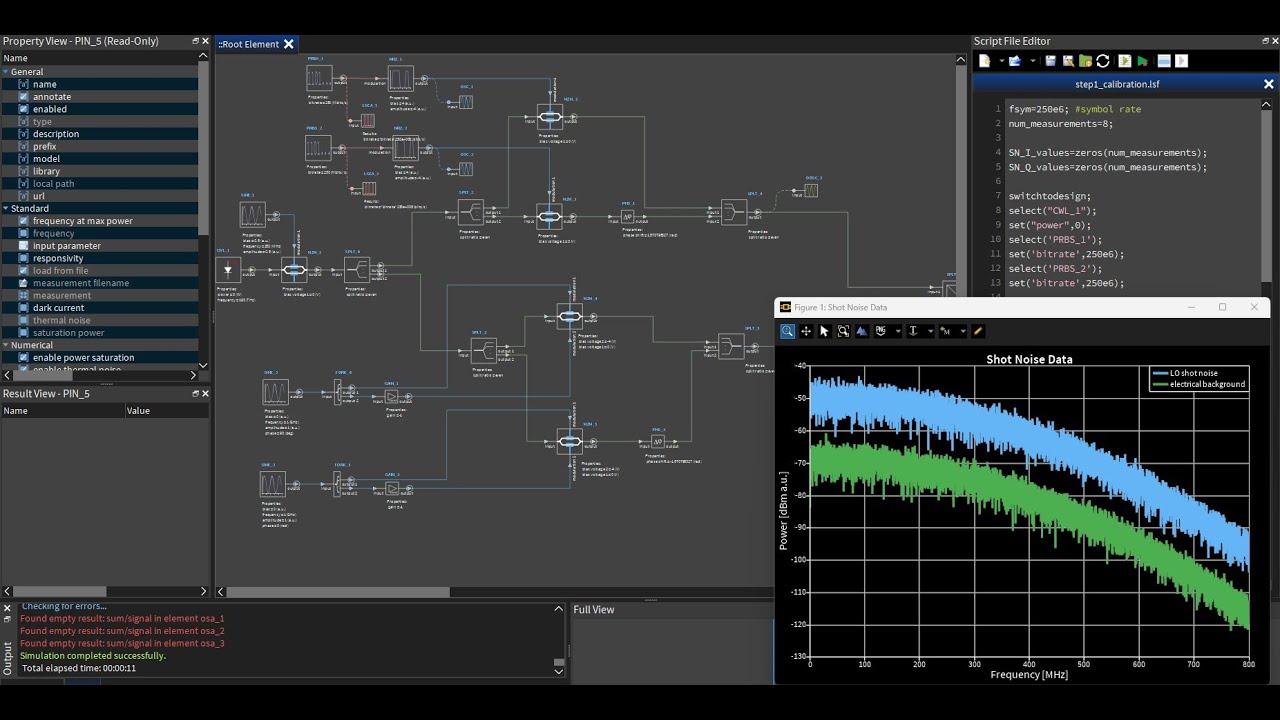The width and height of the screenshot is (1280, 720).
Task: Click Property View scroll-down arrow
Action: [203, 365]
